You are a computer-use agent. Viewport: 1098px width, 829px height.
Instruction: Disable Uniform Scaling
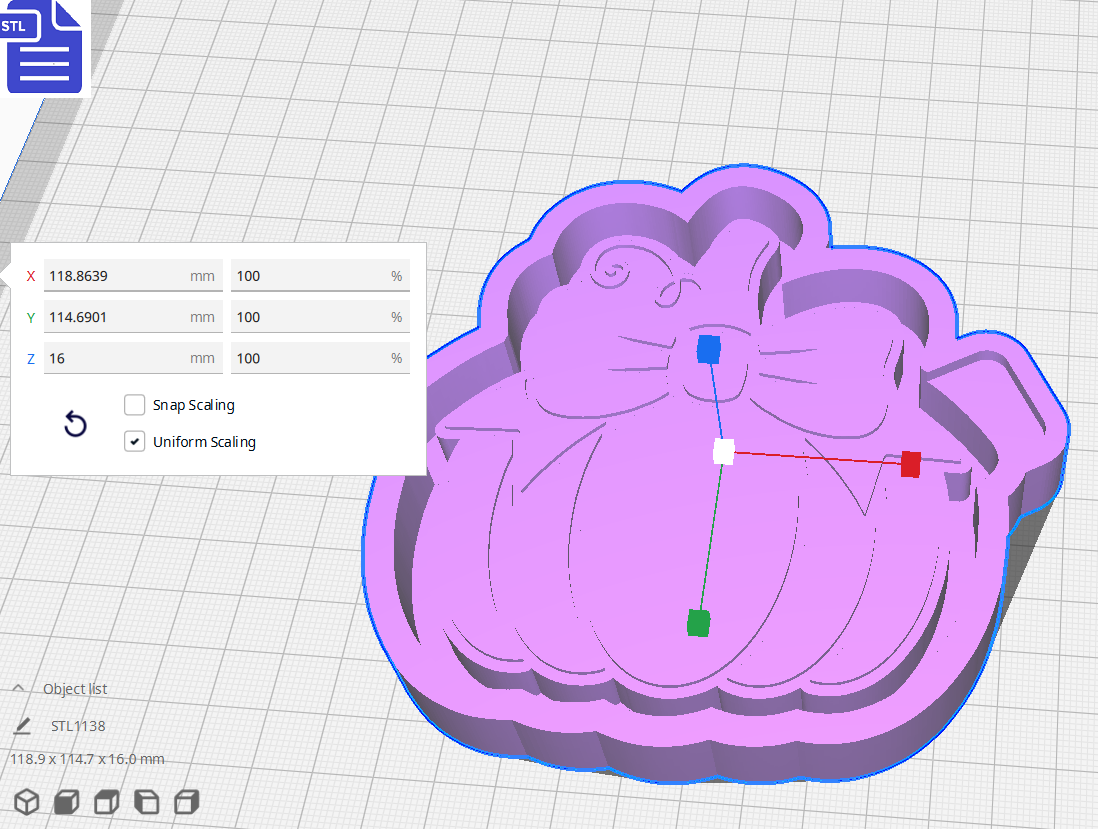coord(134,441)
